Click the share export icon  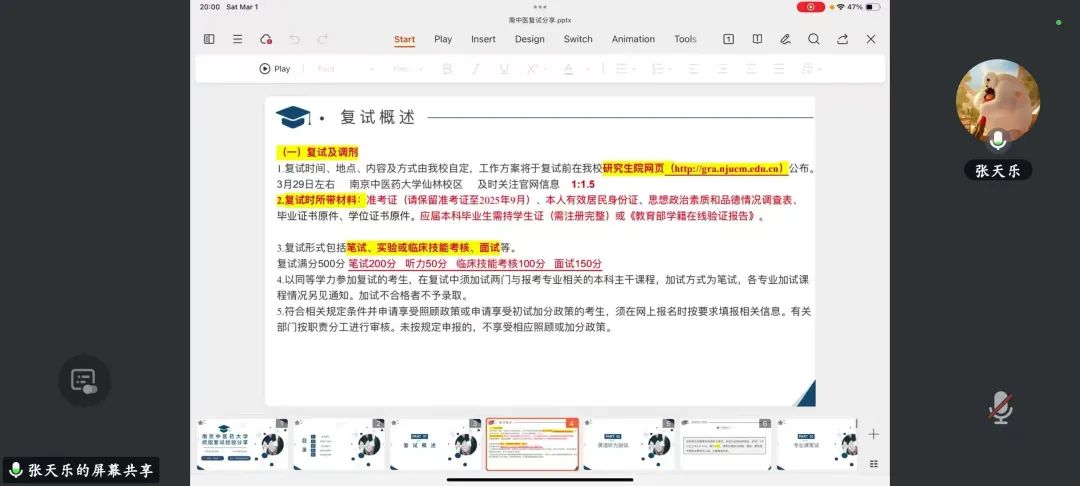842,39
